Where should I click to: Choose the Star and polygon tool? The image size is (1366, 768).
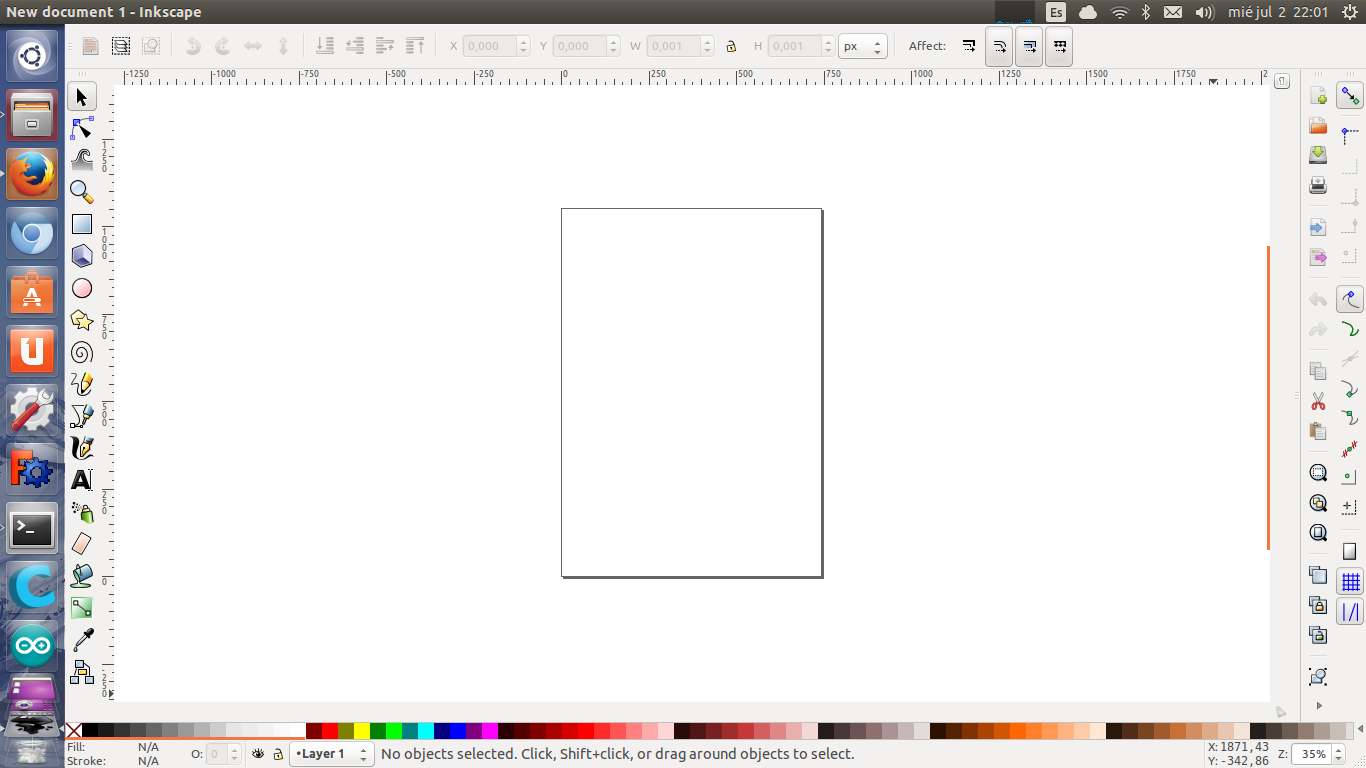coord(82,321)
